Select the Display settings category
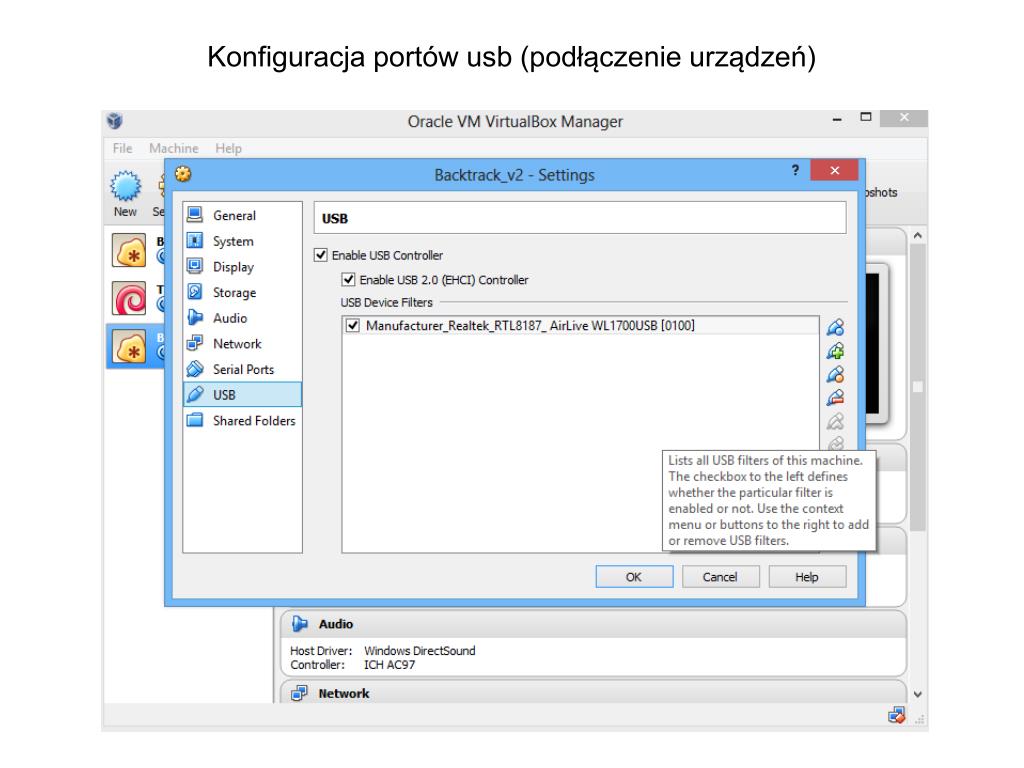This screenshot has height=768, width=1024. tap(242, 266)
